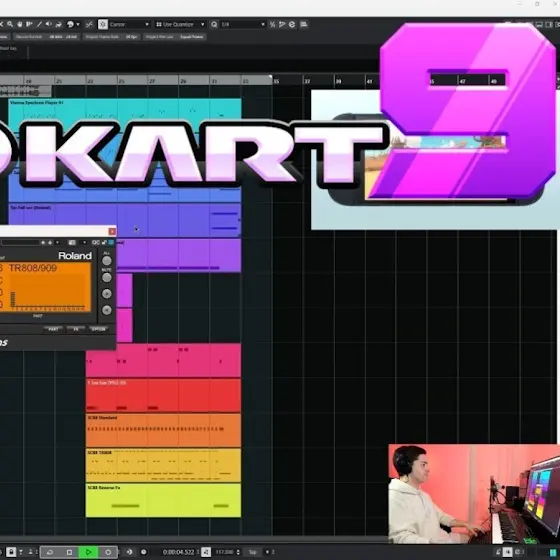The width and height of the screenshot is (560, 560).
Task: Open the color tool dropdown arrow
Action: [x=78, y=24]
